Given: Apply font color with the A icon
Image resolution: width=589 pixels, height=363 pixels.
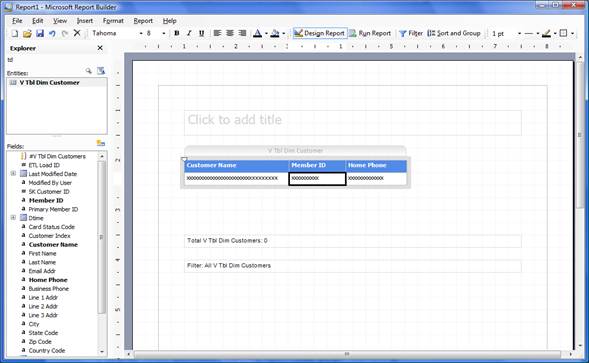Looking at the screenshot, I should click(x=258, y=33).
